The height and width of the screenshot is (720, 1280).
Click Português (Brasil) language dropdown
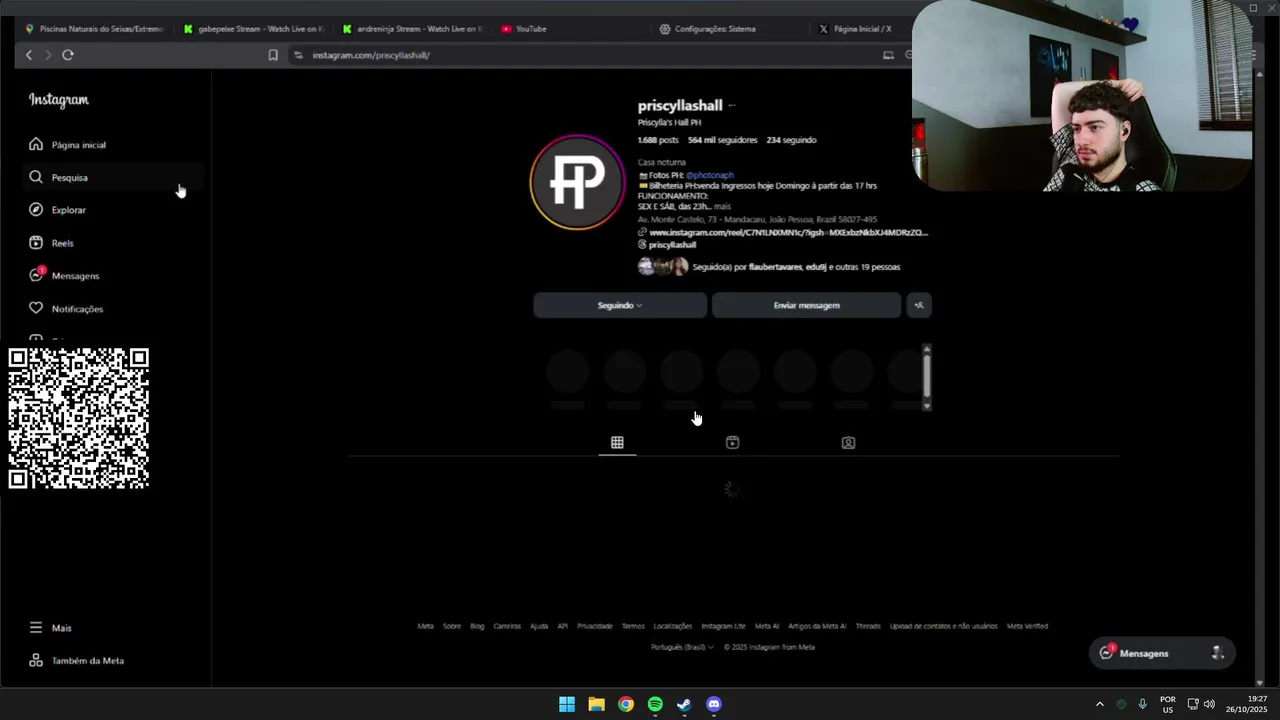point(682,647)
